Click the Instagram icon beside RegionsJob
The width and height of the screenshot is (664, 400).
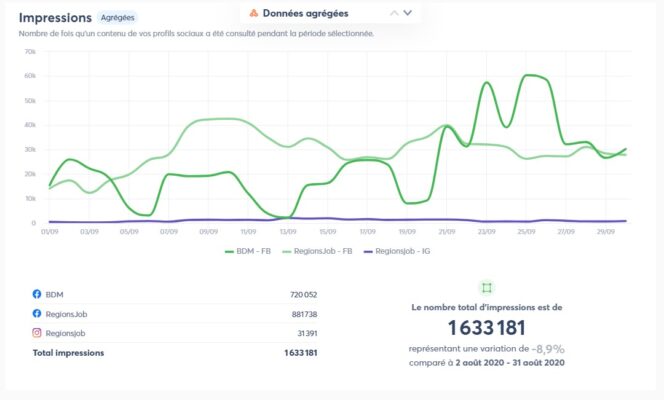point(37,333)
